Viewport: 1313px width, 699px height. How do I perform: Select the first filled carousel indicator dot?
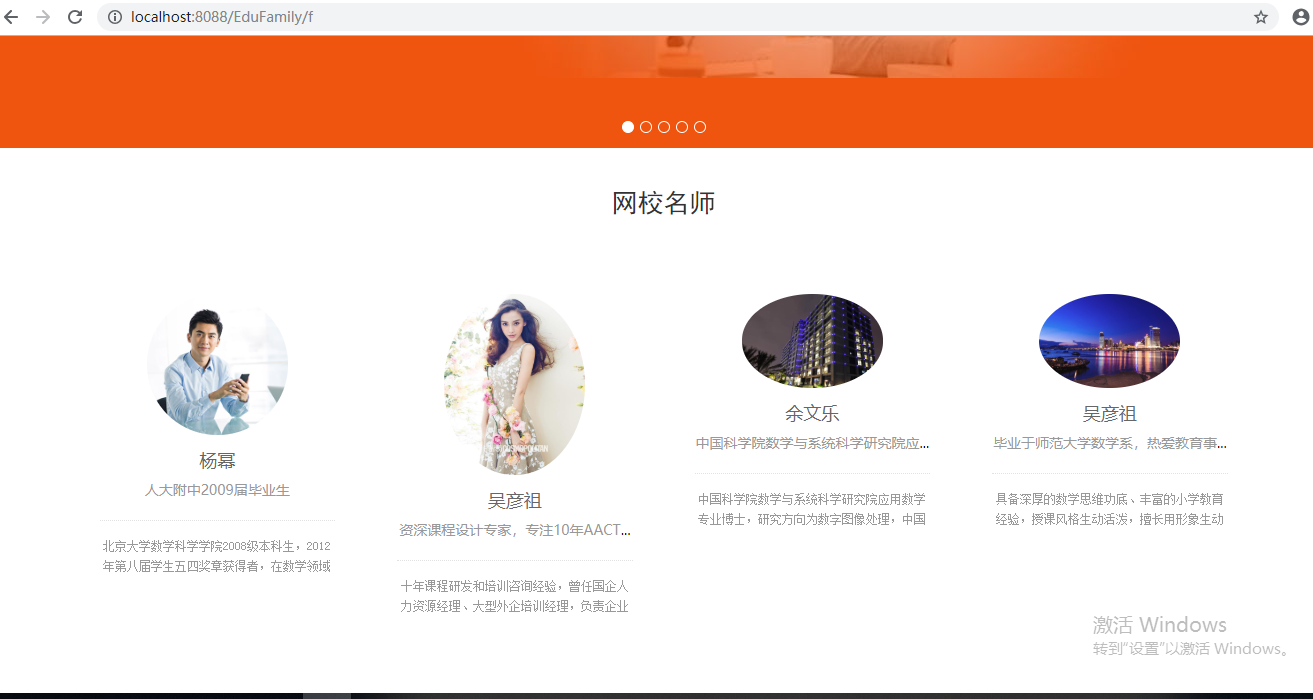pos(628,127)
